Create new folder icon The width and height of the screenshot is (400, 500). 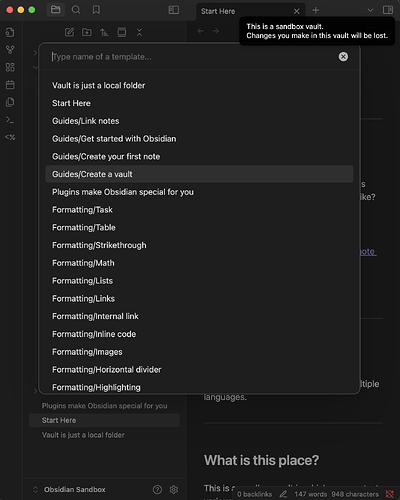tap(87, 32)
